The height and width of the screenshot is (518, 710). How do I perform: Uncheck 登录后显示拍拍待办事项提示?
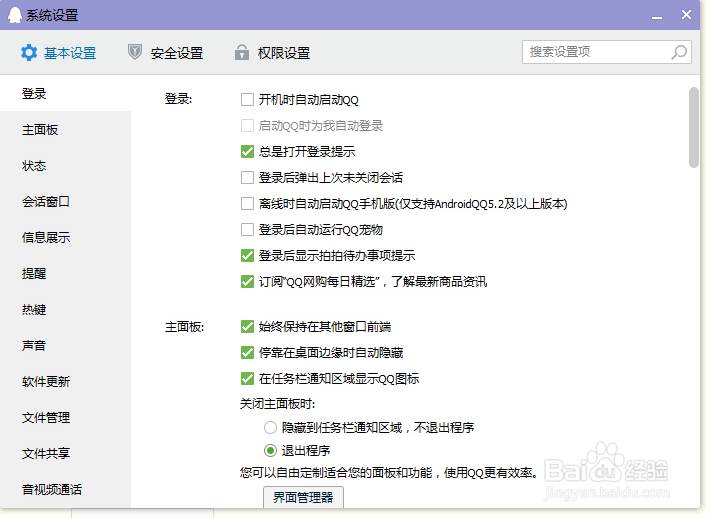point(247,256)
